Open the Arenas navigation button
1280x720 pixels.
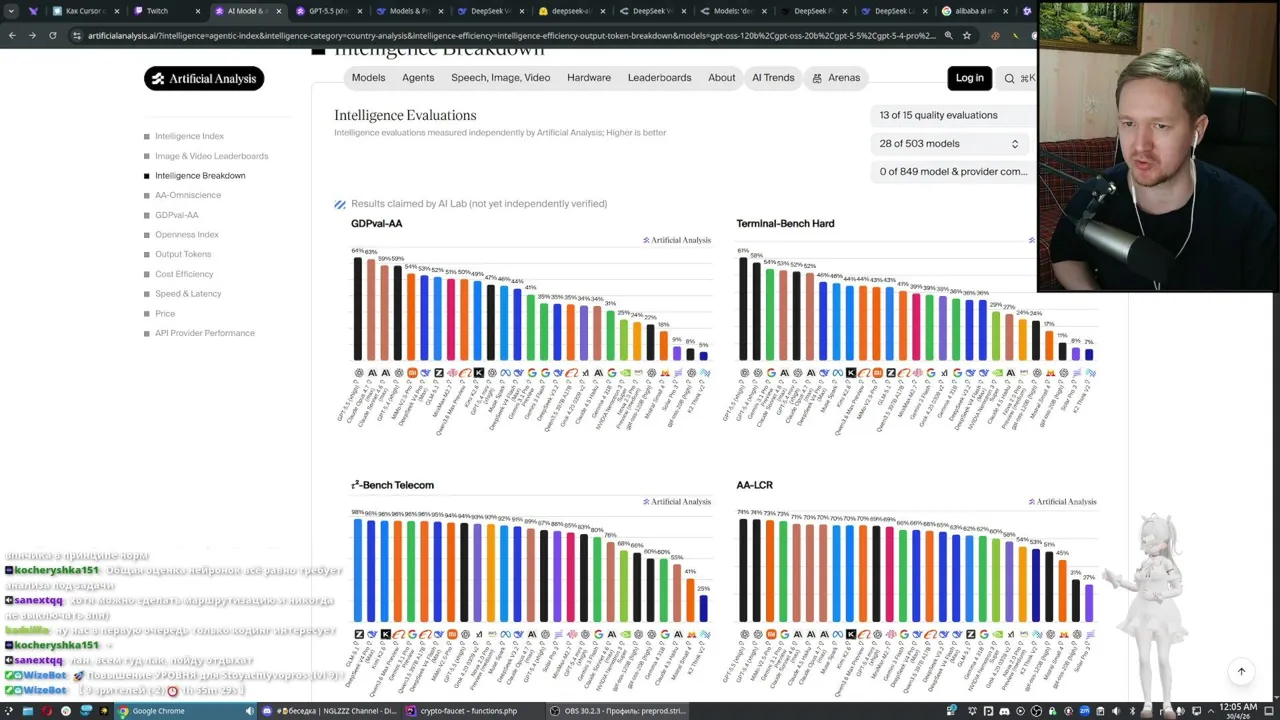click(x=836, y=78)
